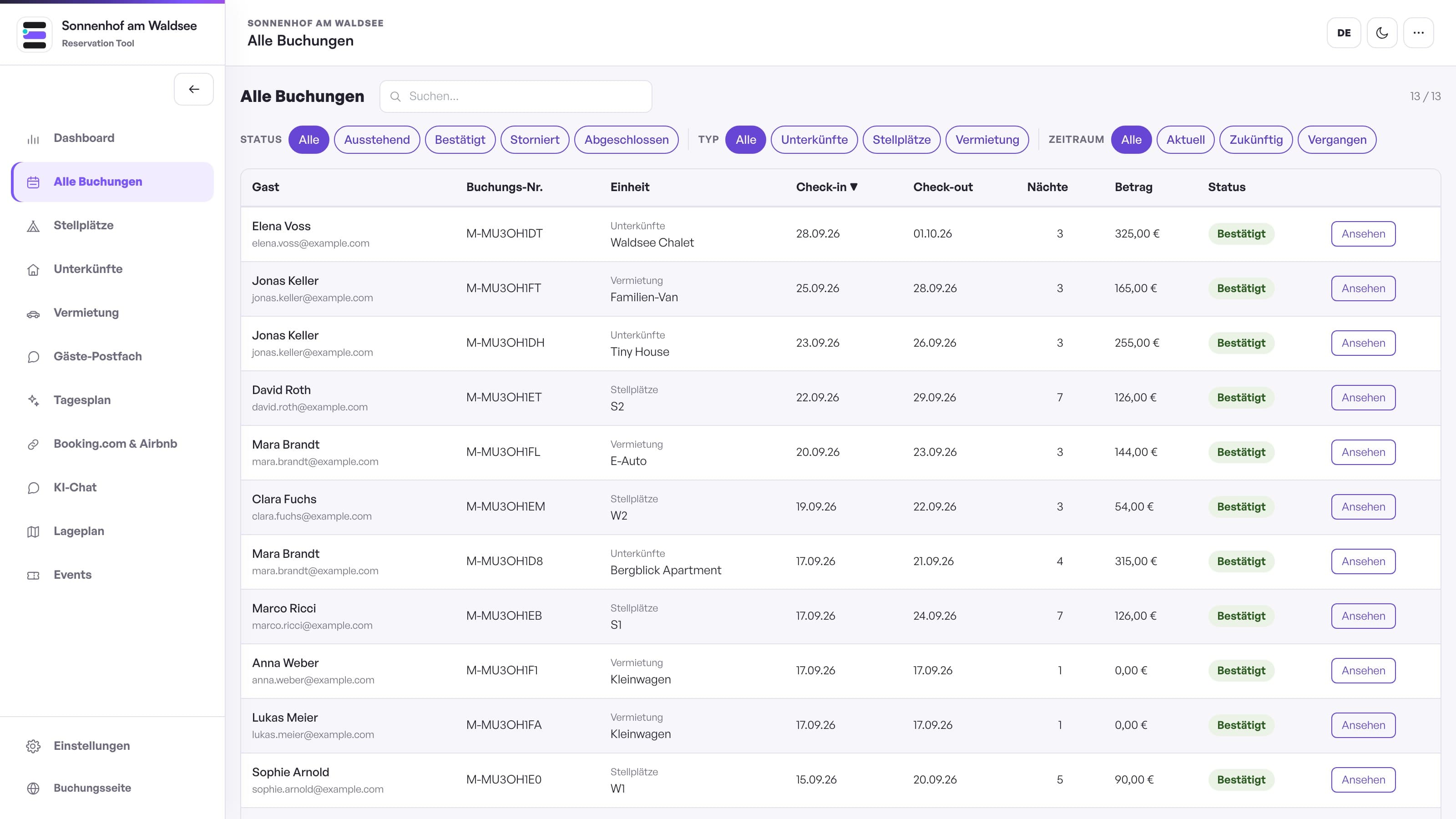The width and height of the screenshot is (1456, 819).
Task: Click the chat bubble icon for Gäste-Postfach
Action: [x=33, y=357]
